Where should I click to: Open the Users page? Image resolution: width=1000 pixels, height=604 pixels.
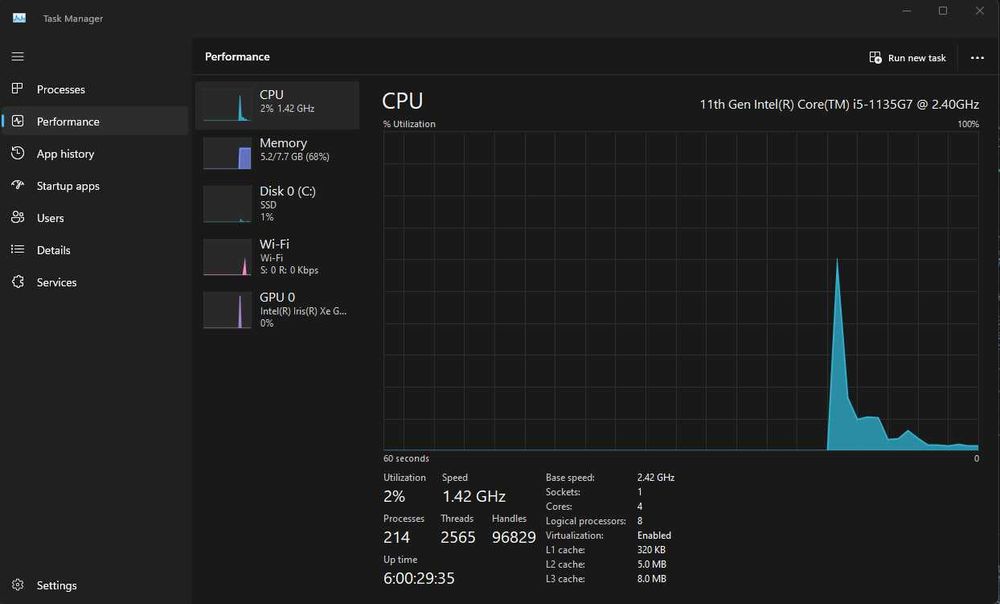coord(50,218)
